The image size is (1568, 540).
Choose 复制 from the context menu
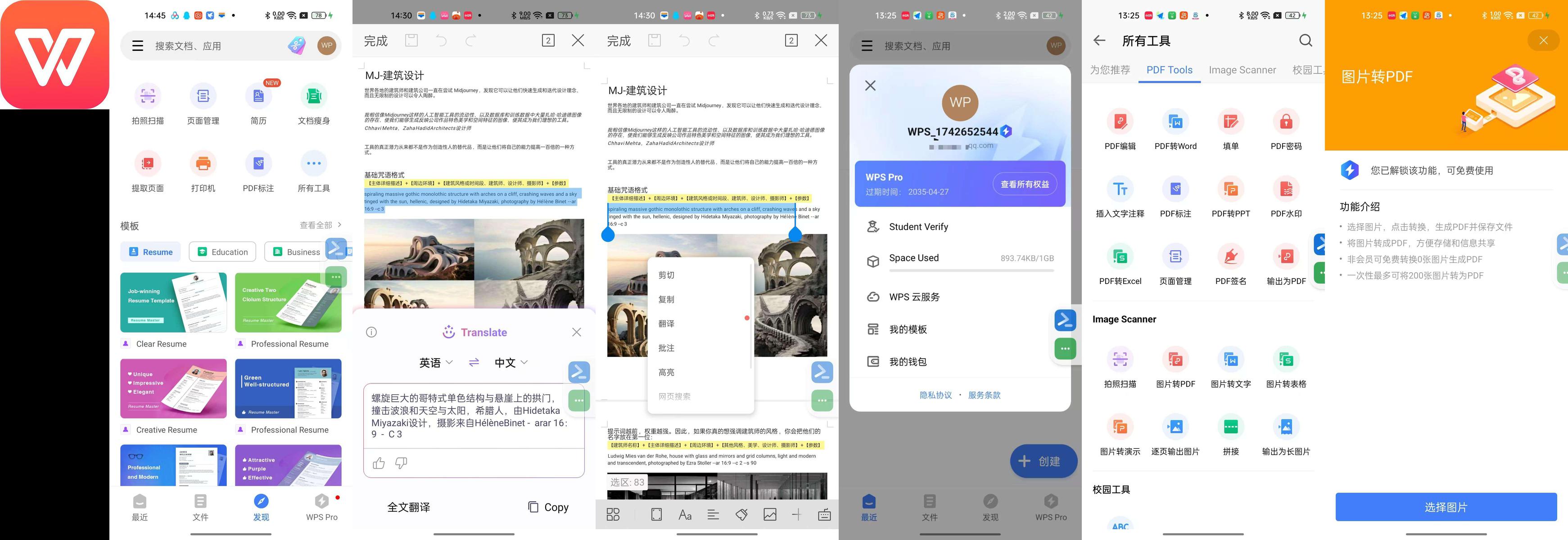tap(667, 299)
